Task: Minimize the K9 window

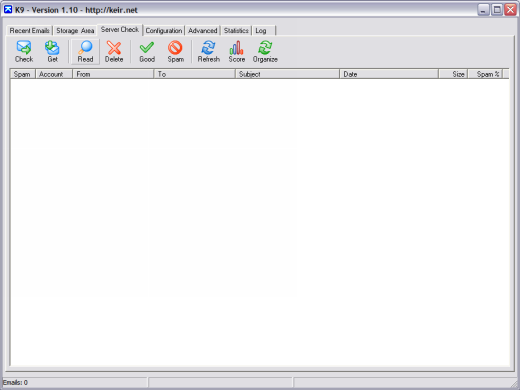Action: 483,10
